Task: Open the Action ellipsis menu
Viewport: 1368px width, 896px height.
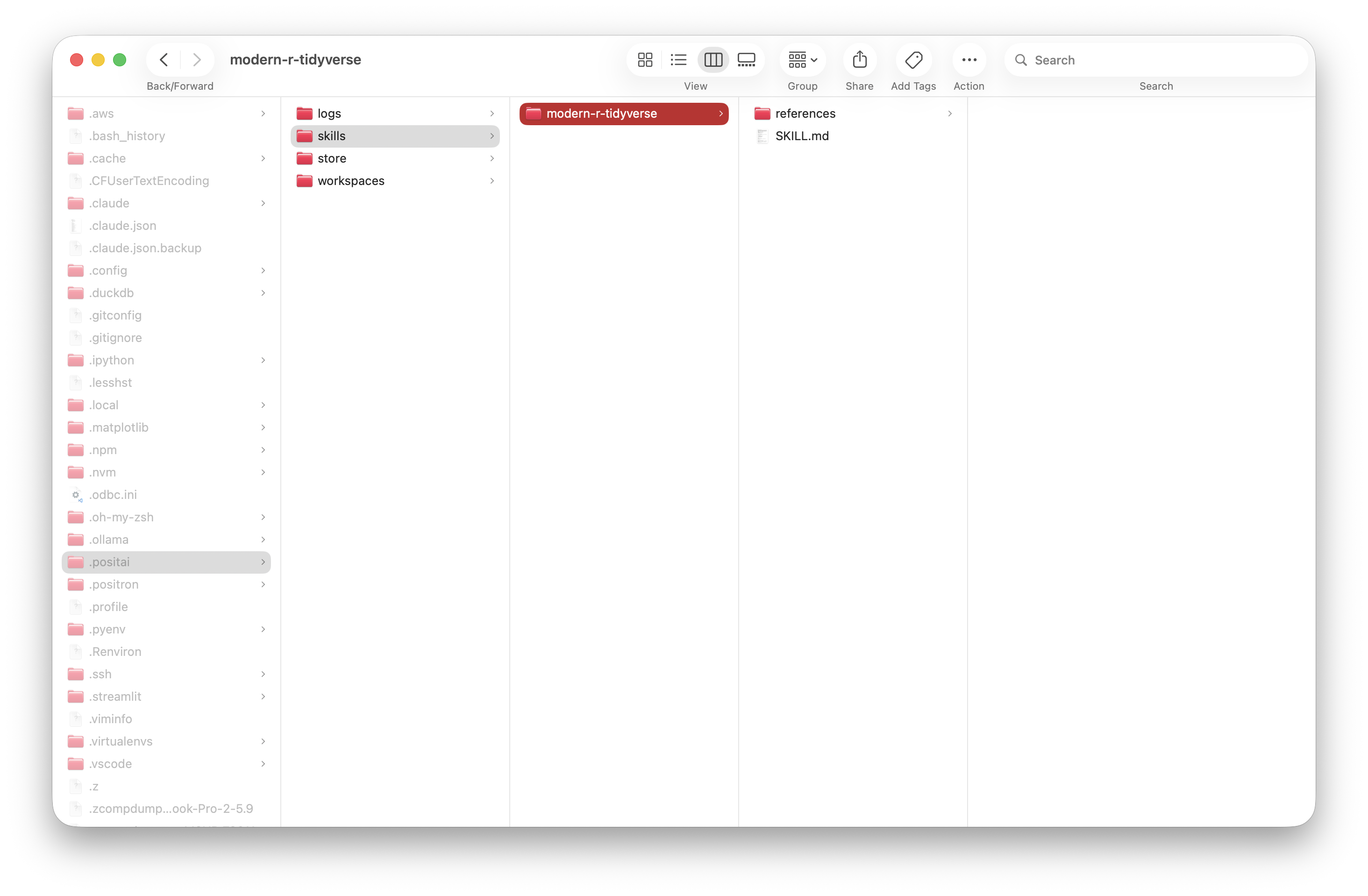Action: pos(969,60)
